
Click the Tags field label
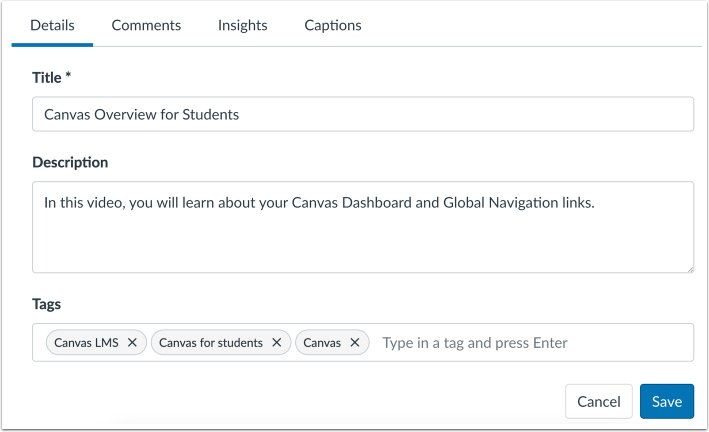47,304
